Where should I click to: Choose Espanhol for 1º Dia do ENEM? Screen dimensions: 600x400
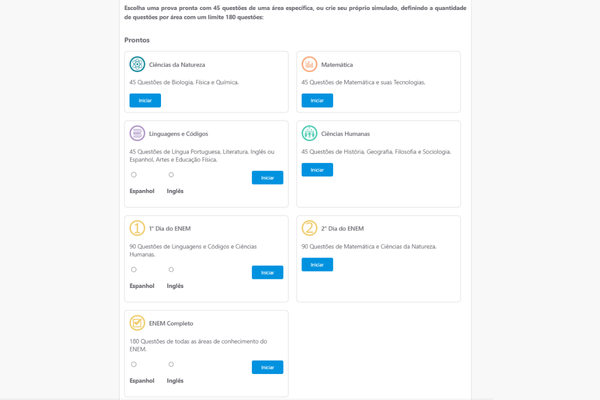(134, 269)
